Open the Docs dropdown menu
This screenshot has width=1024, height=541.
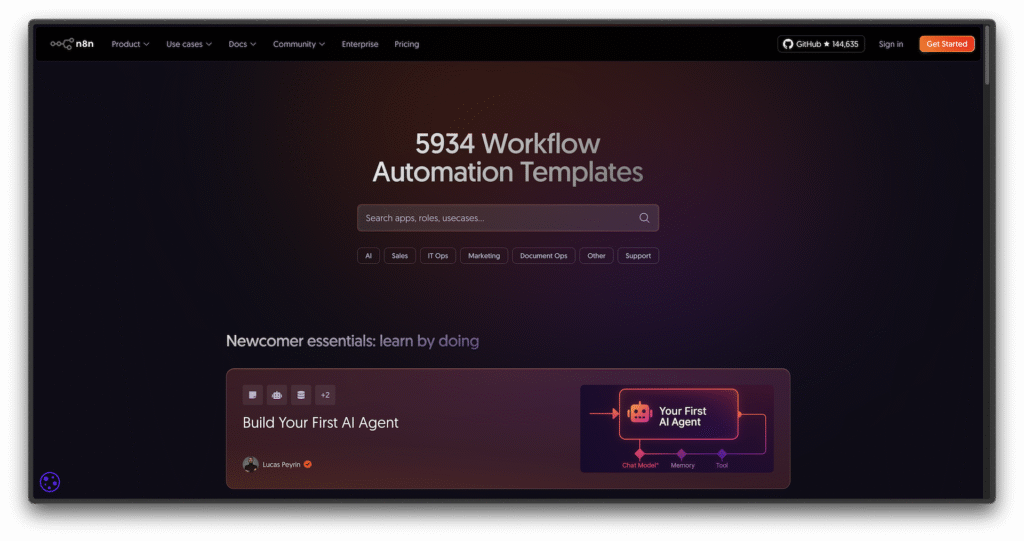pos(242,44)
